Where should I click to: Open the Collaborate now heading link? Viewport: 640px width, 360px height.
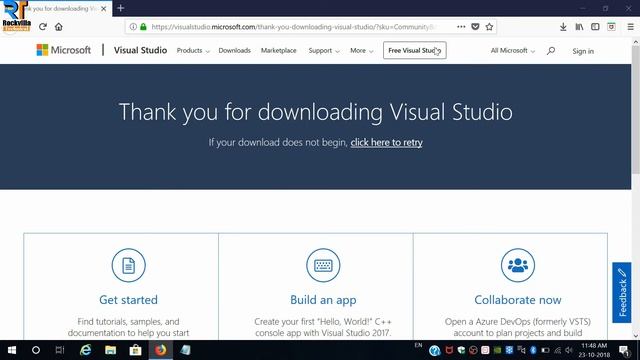click(518, 300)
